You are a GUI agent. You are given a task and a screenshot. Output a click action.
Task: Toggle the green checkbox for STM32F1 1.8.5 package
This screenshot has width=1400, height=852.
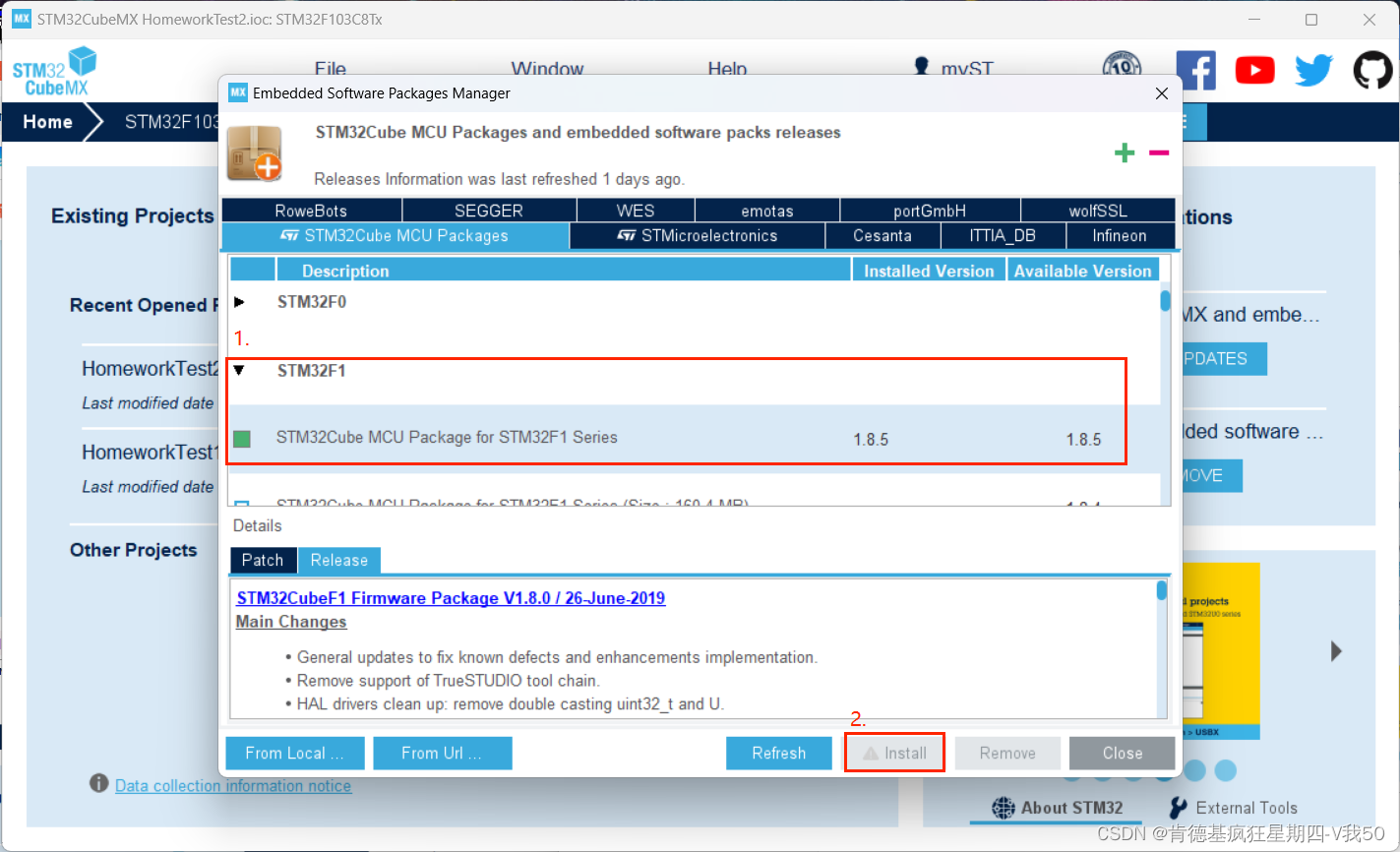pyautogui.click(x=242, y=439)
